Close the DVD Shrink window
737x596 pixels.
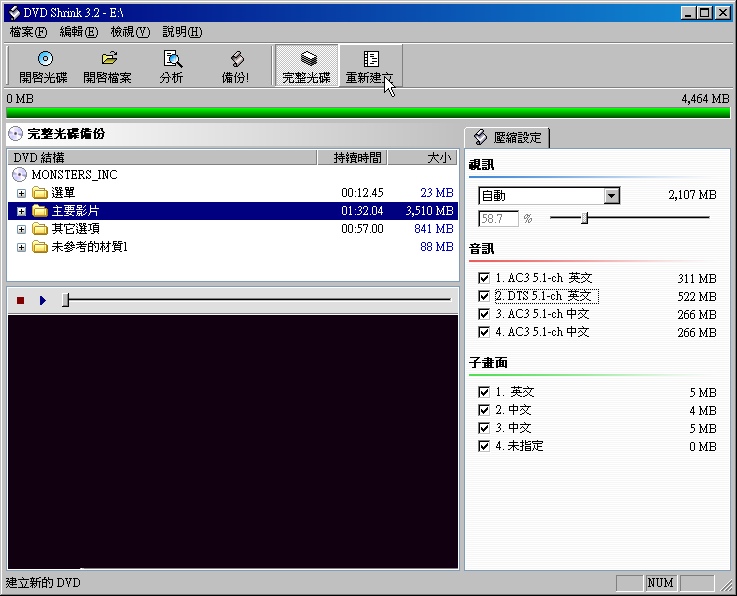click(x=722, y=13)
